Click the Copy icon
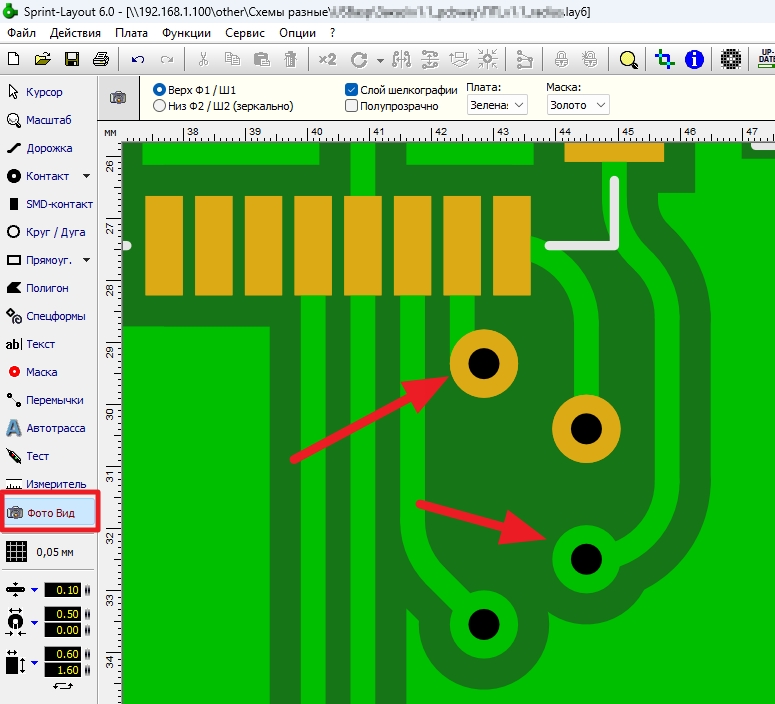Image resolution: width=775 pixels, height=704 pixels. tap(232, 59)
